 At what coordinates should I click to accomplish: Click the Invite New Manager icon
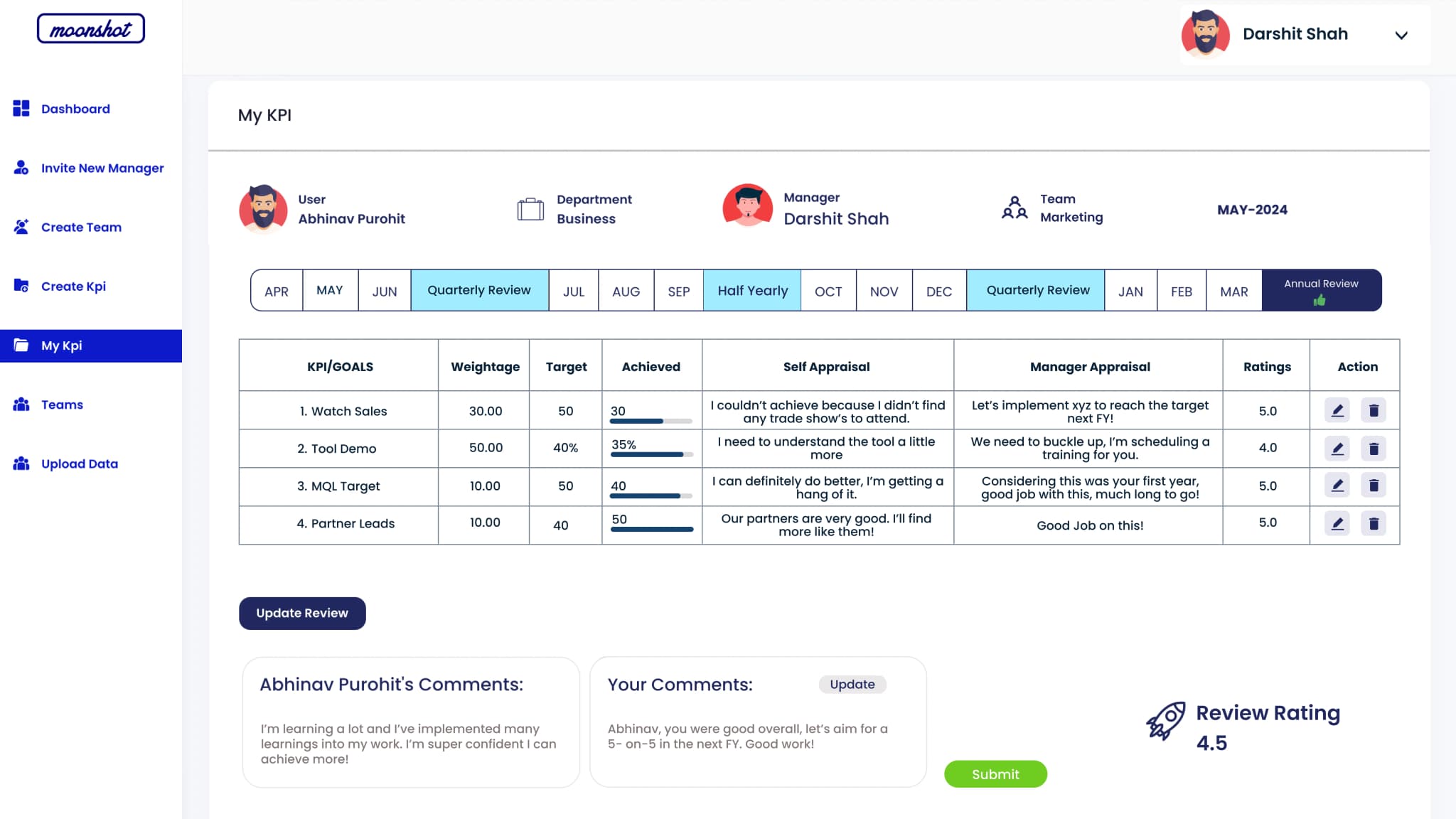coord(21,168)
